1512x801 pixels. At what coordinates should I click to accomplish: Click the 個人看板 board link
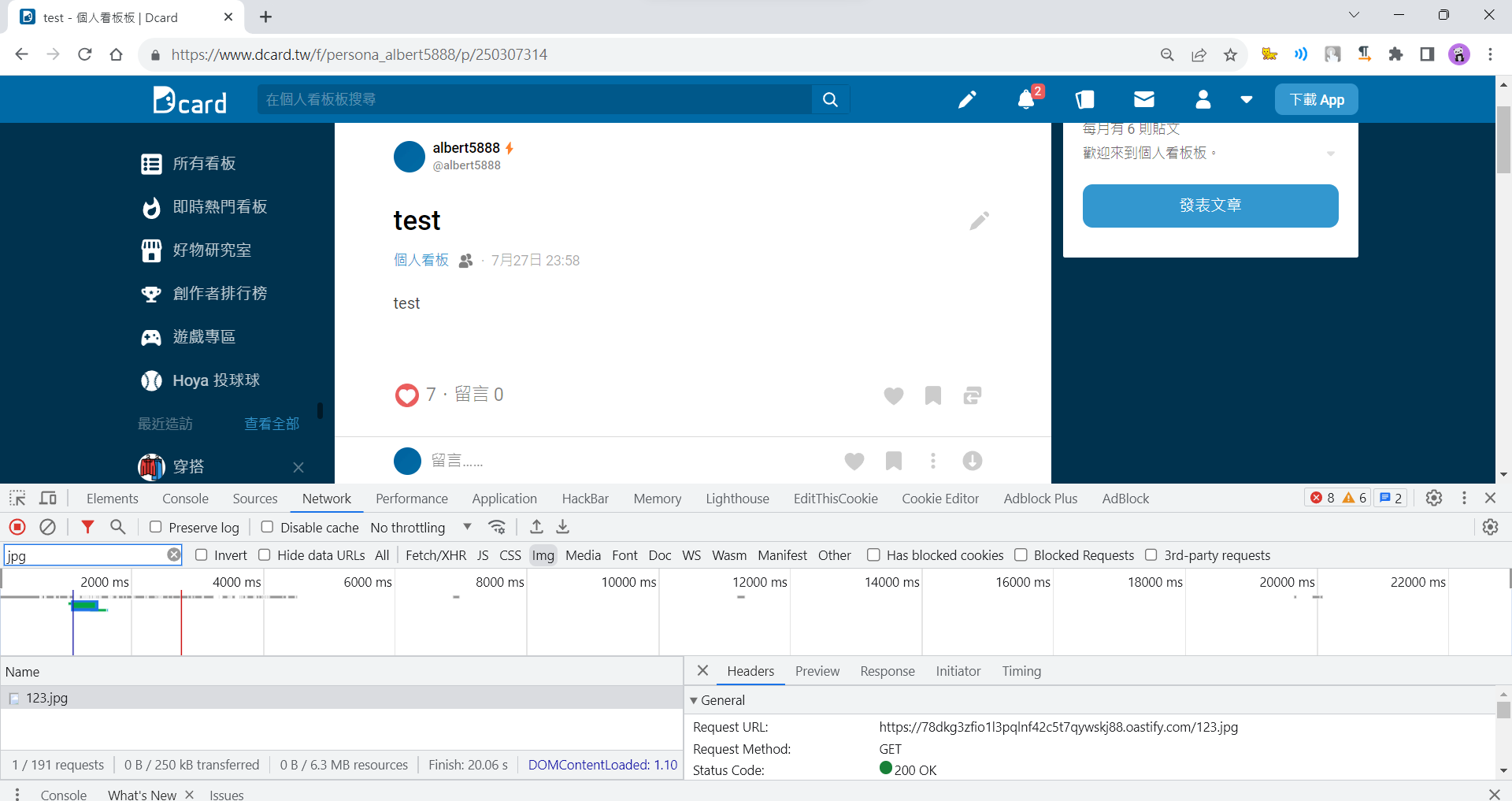coord(421,260)
